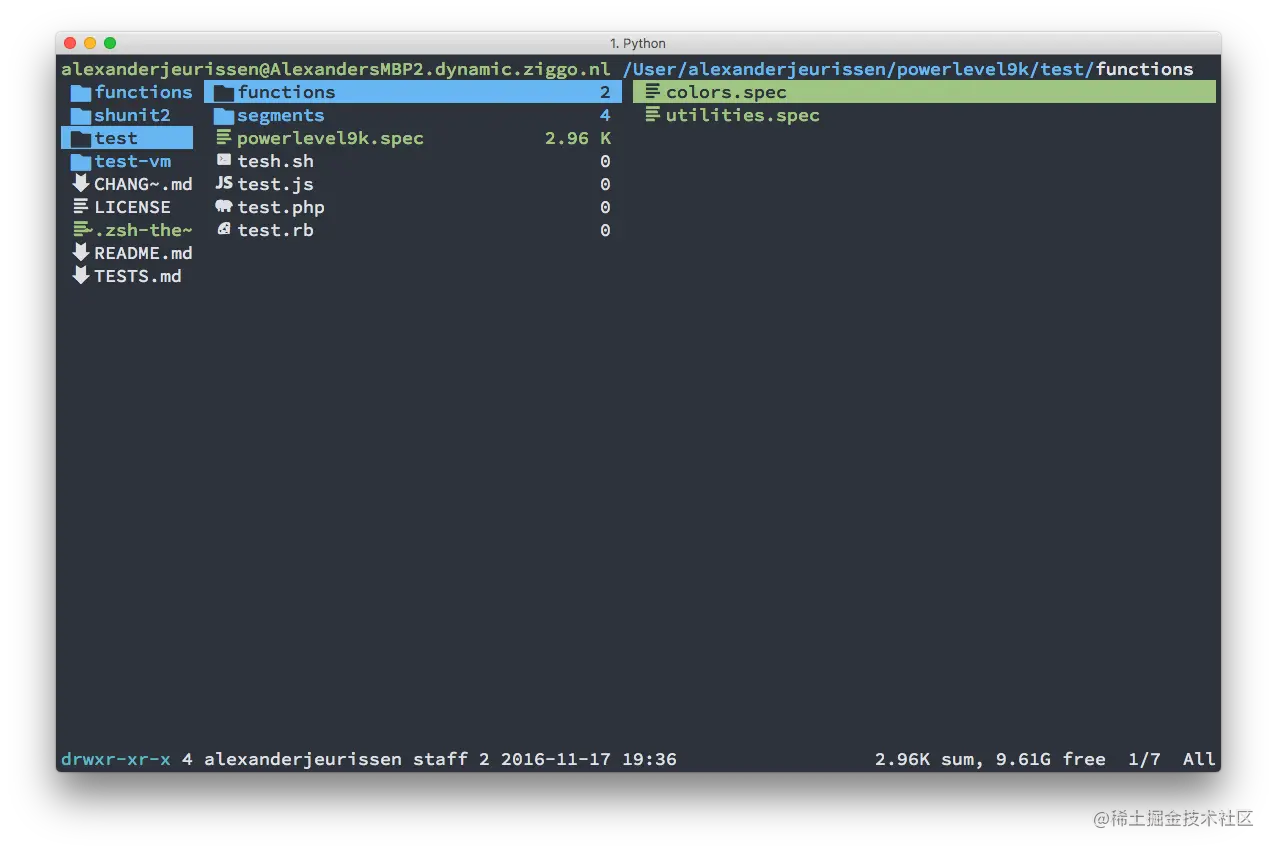Select 'powerlevel9k.spec' file name
This screenshot has height=852, width=1277.
click(x=330, y=138)
